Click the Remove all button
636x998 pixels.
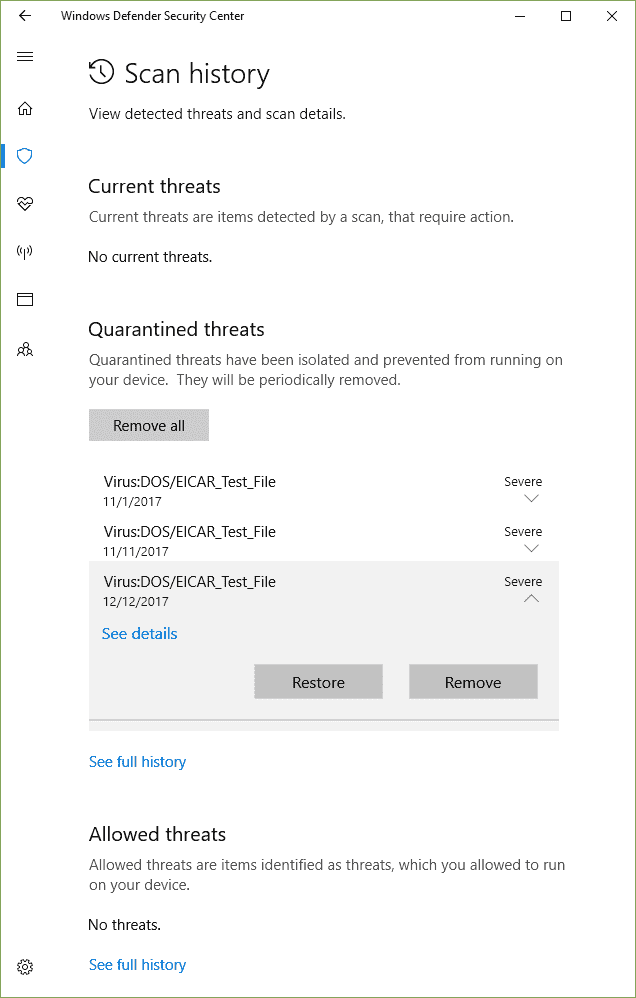coord(149,425)
